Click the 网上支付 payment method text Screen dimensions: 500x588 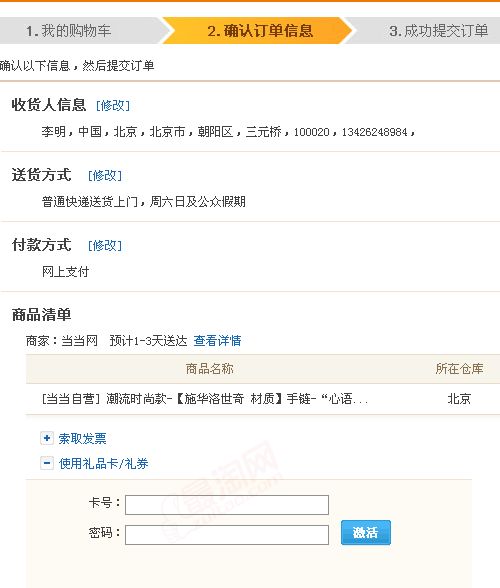click(65, 272)
